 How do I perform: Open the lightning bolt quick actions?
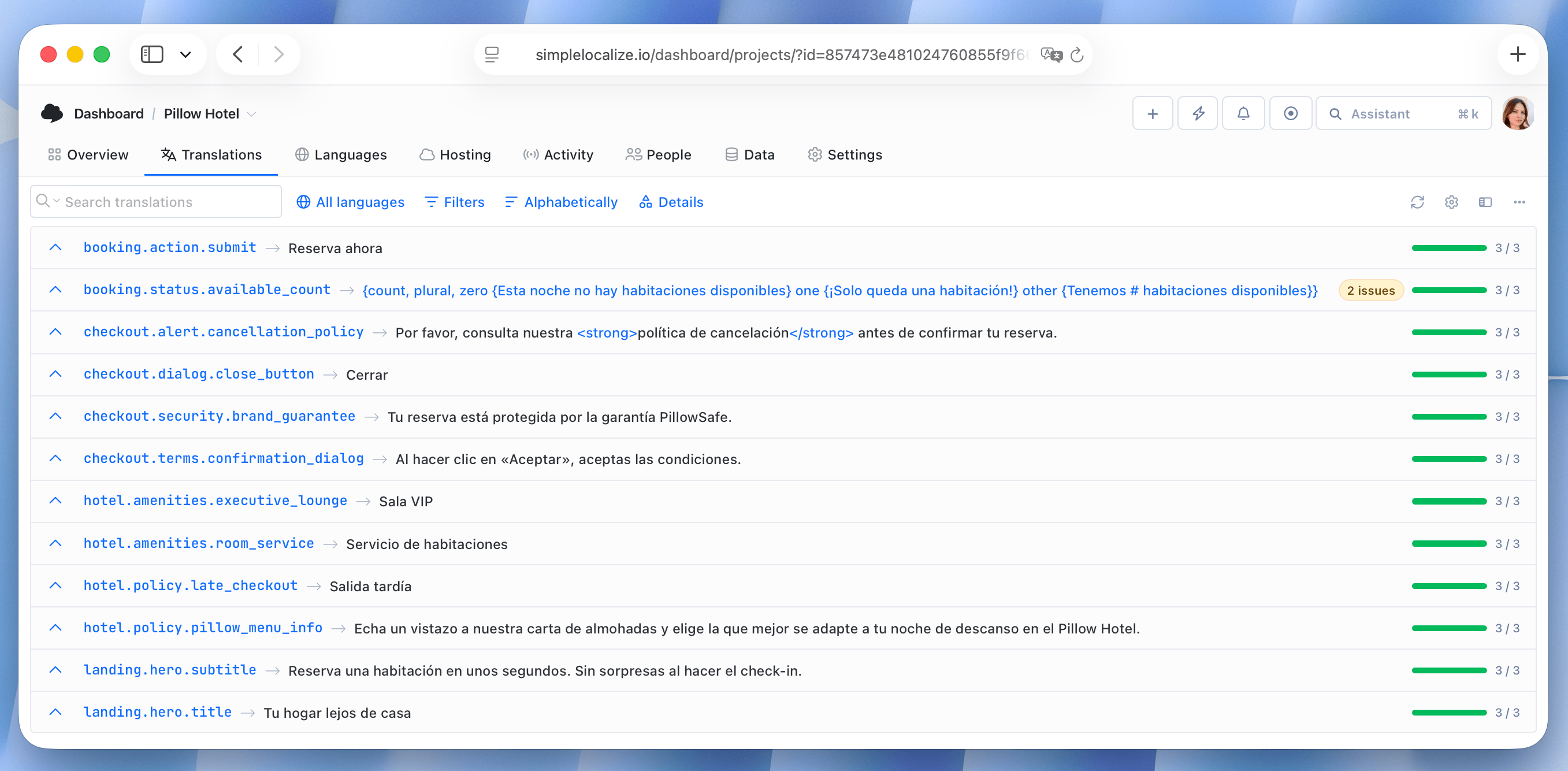(1197, 113)
